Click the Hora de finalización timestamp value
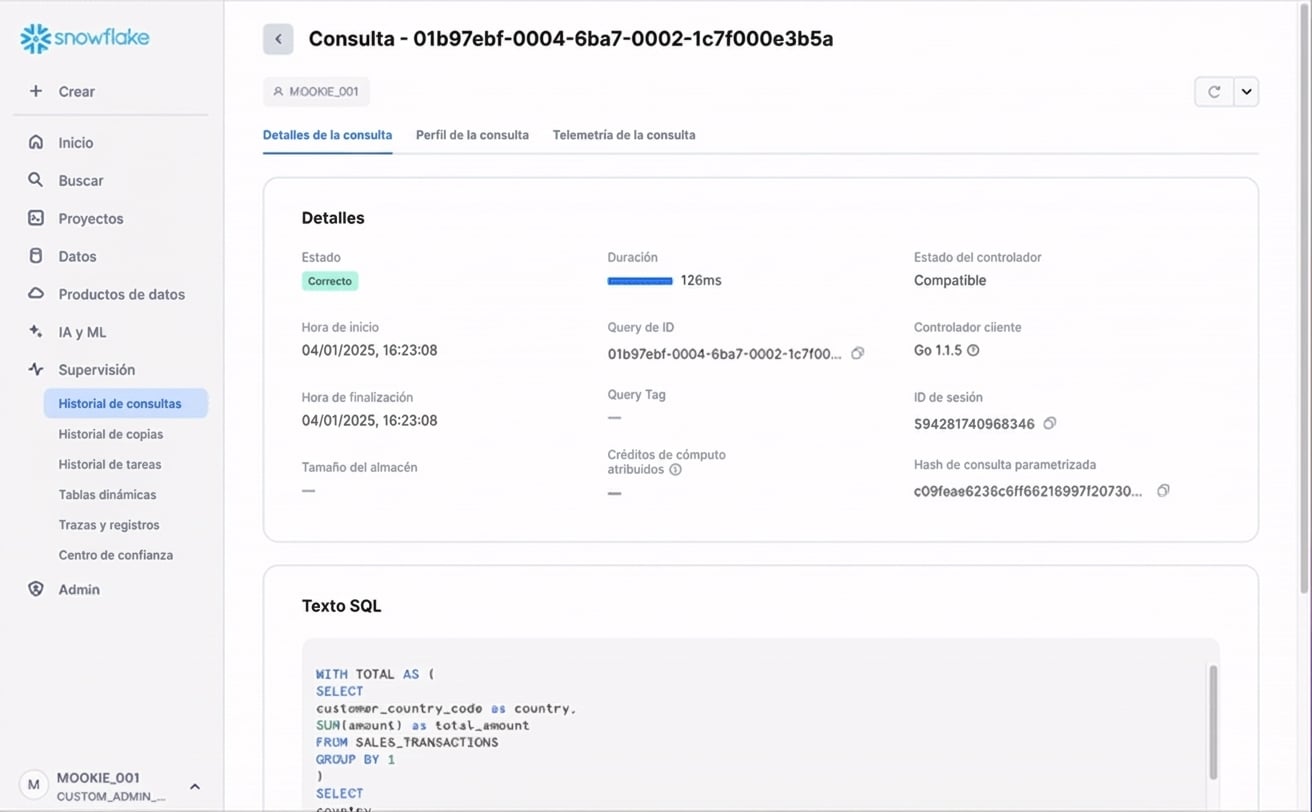Screen dimensions: 1312x812 pyautogui.click(x=369, y=421)
